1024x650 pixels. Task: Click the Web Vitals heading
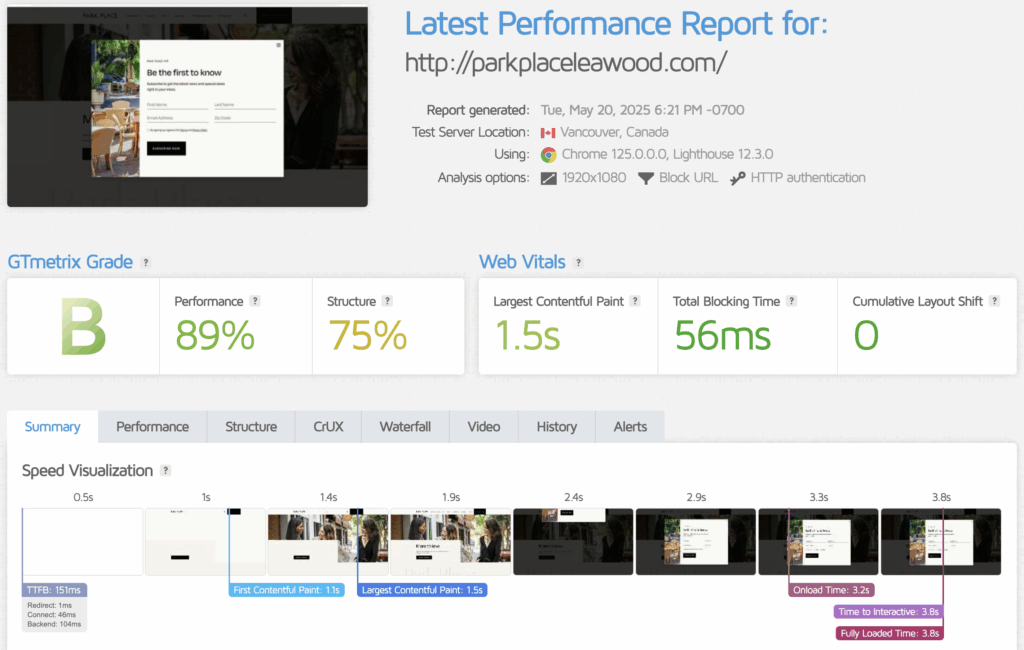(x=522, y=262)
